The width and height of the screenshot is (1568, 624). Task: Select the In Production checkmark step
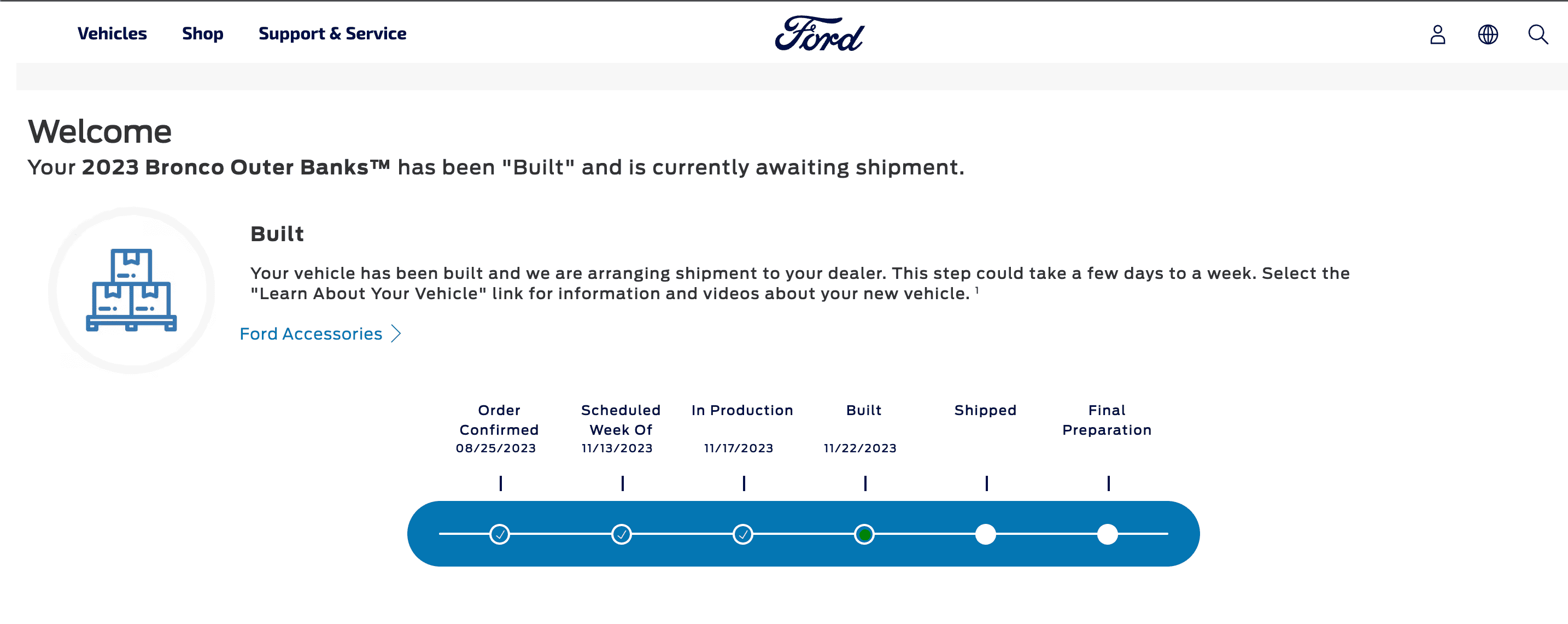[x=742, y=534]
